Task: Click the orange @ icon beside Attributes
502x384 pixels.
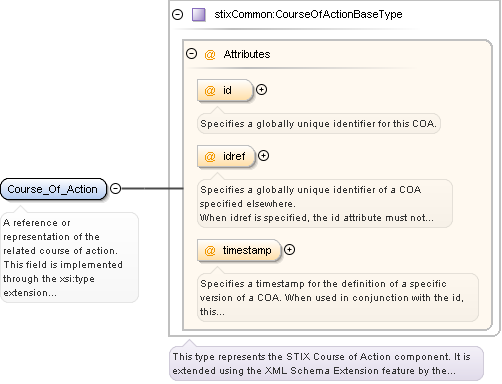Action: pos(210,54)
